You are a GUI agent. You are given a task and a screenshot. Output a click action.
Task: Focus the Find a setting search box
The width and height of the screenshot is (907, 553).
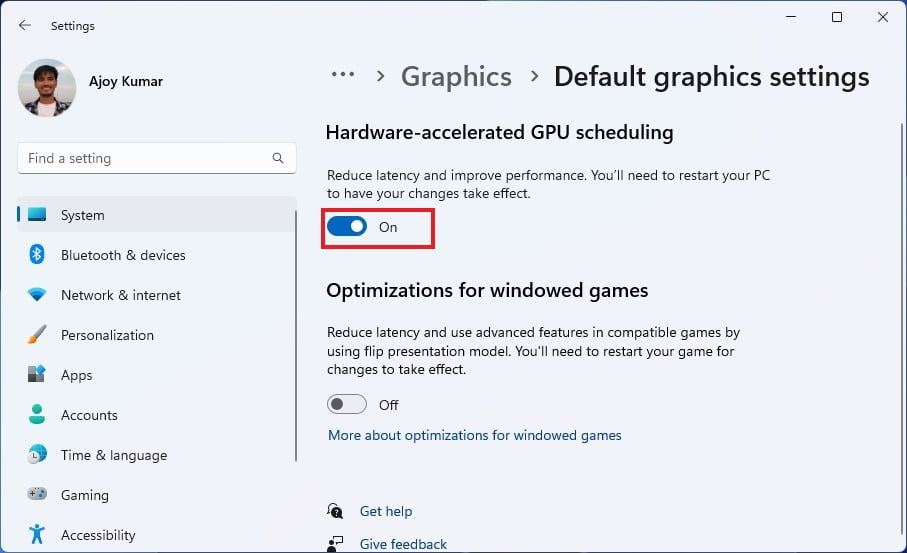pyautogui.click(x=157, y=158)
